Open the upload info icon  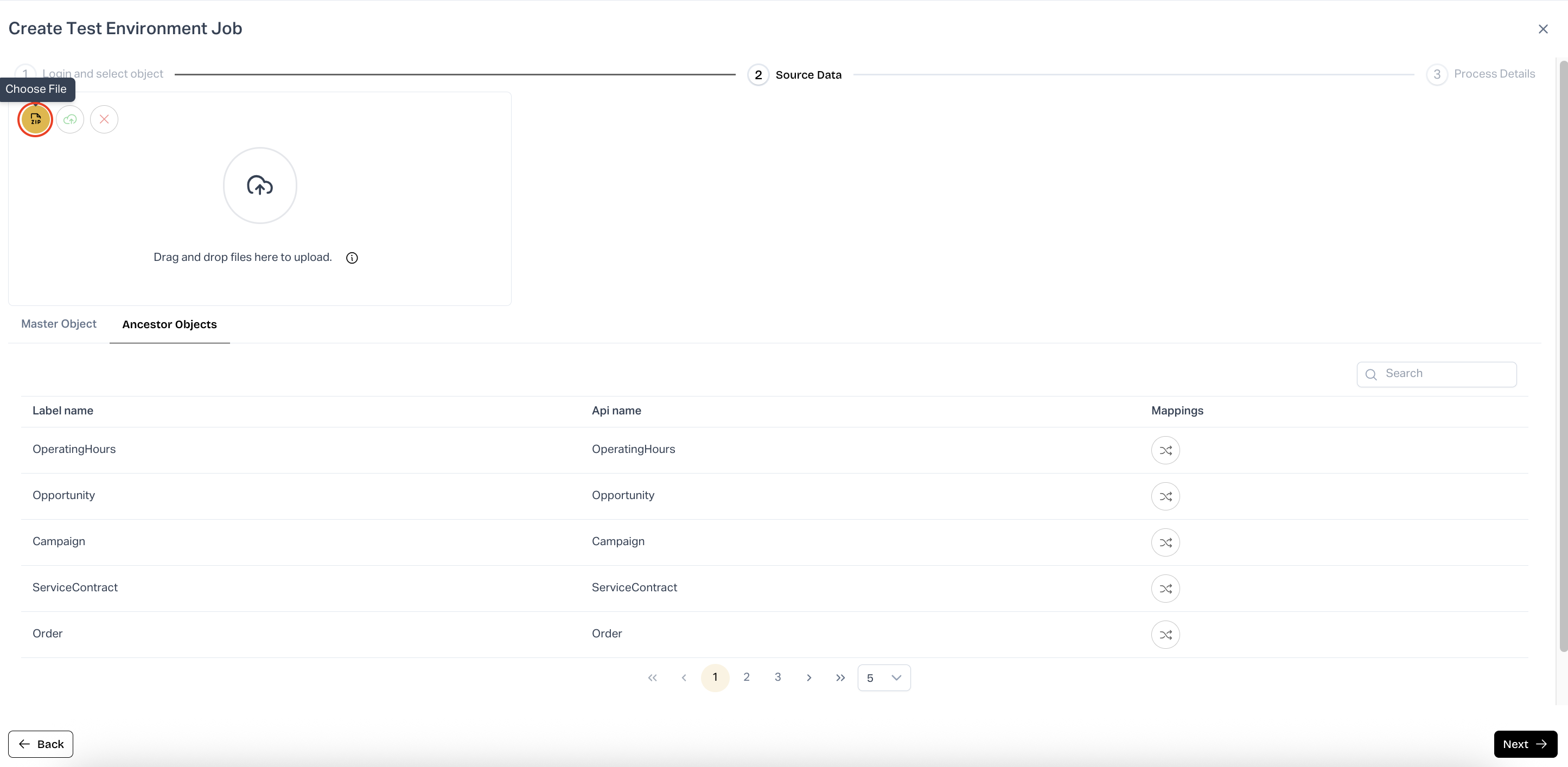352,258
